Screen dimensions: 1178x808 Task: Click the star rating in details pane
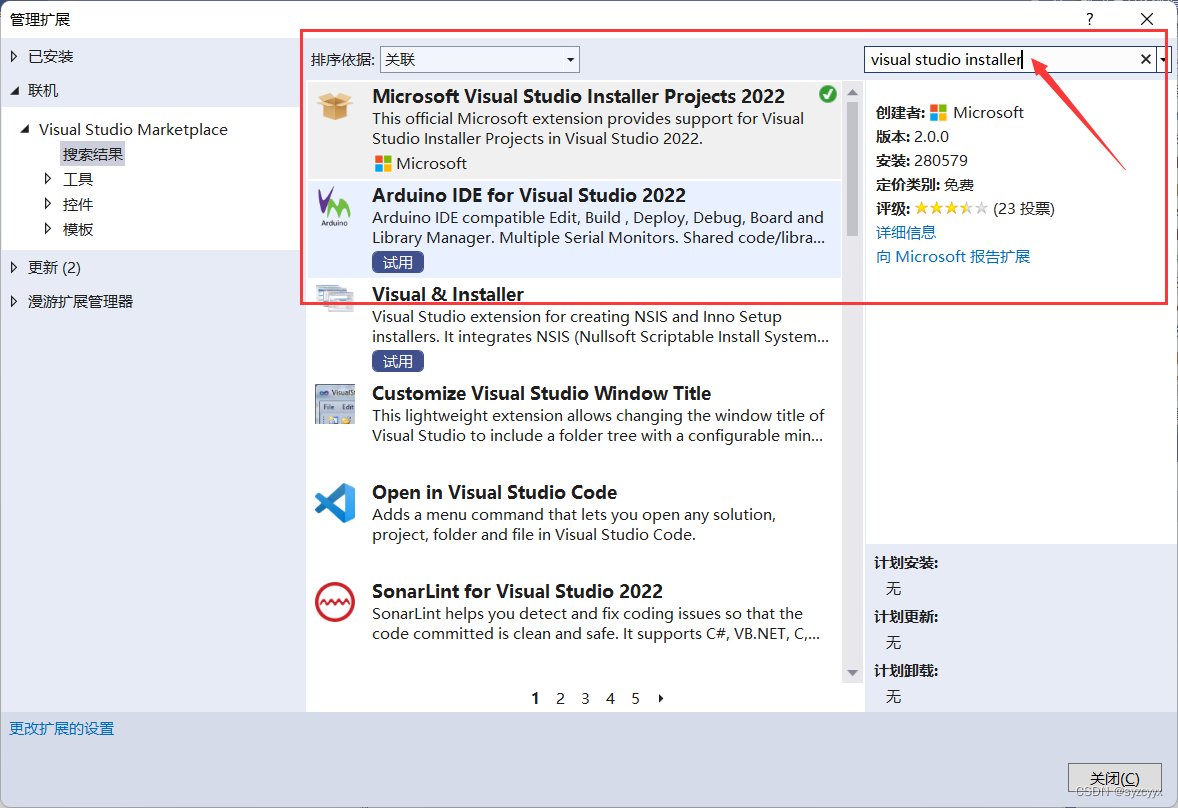pyautogui.click(x=950, y=208)
